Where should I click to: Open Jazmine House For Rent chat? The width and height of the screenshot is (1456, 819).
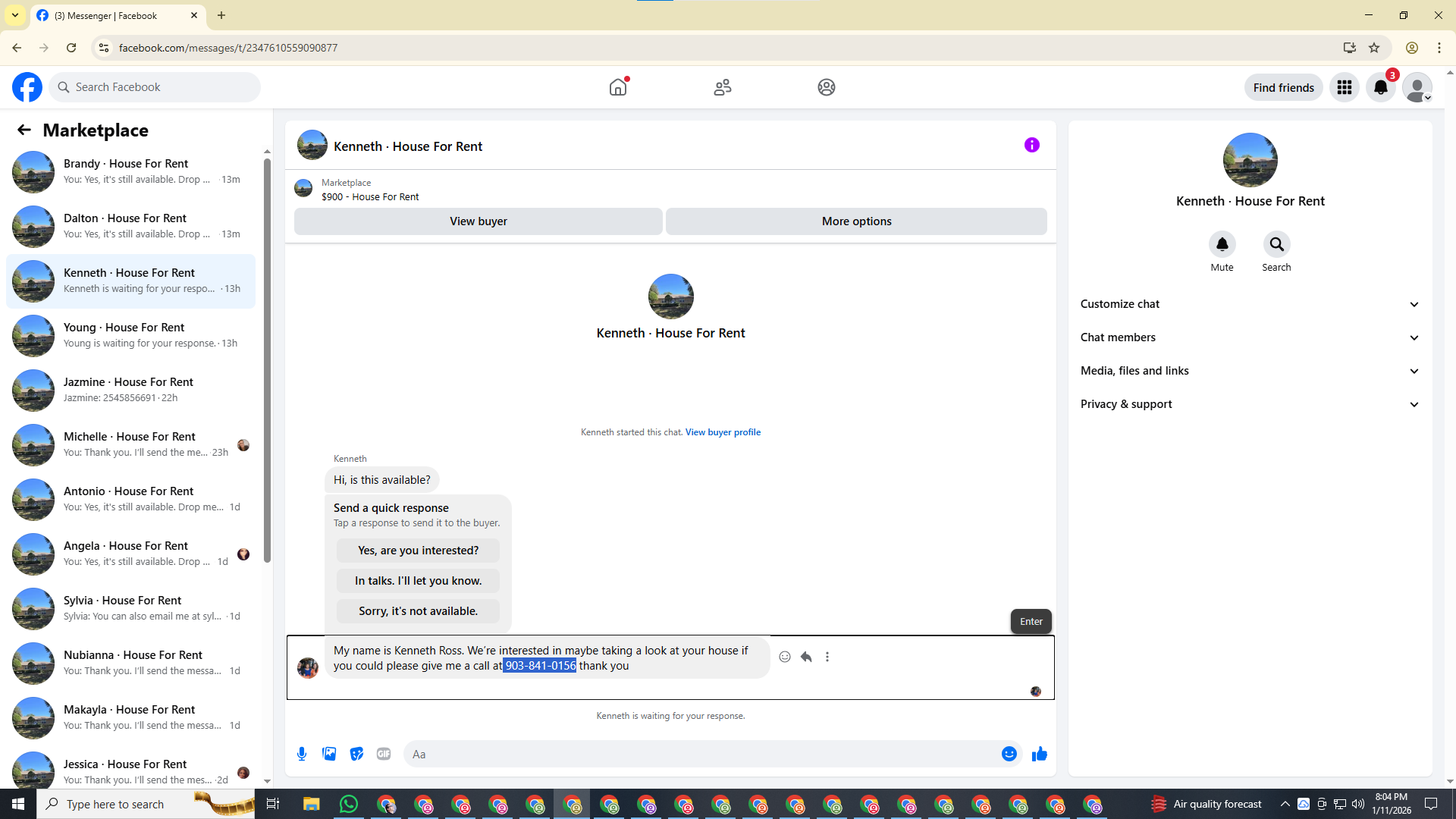point(130,390)
